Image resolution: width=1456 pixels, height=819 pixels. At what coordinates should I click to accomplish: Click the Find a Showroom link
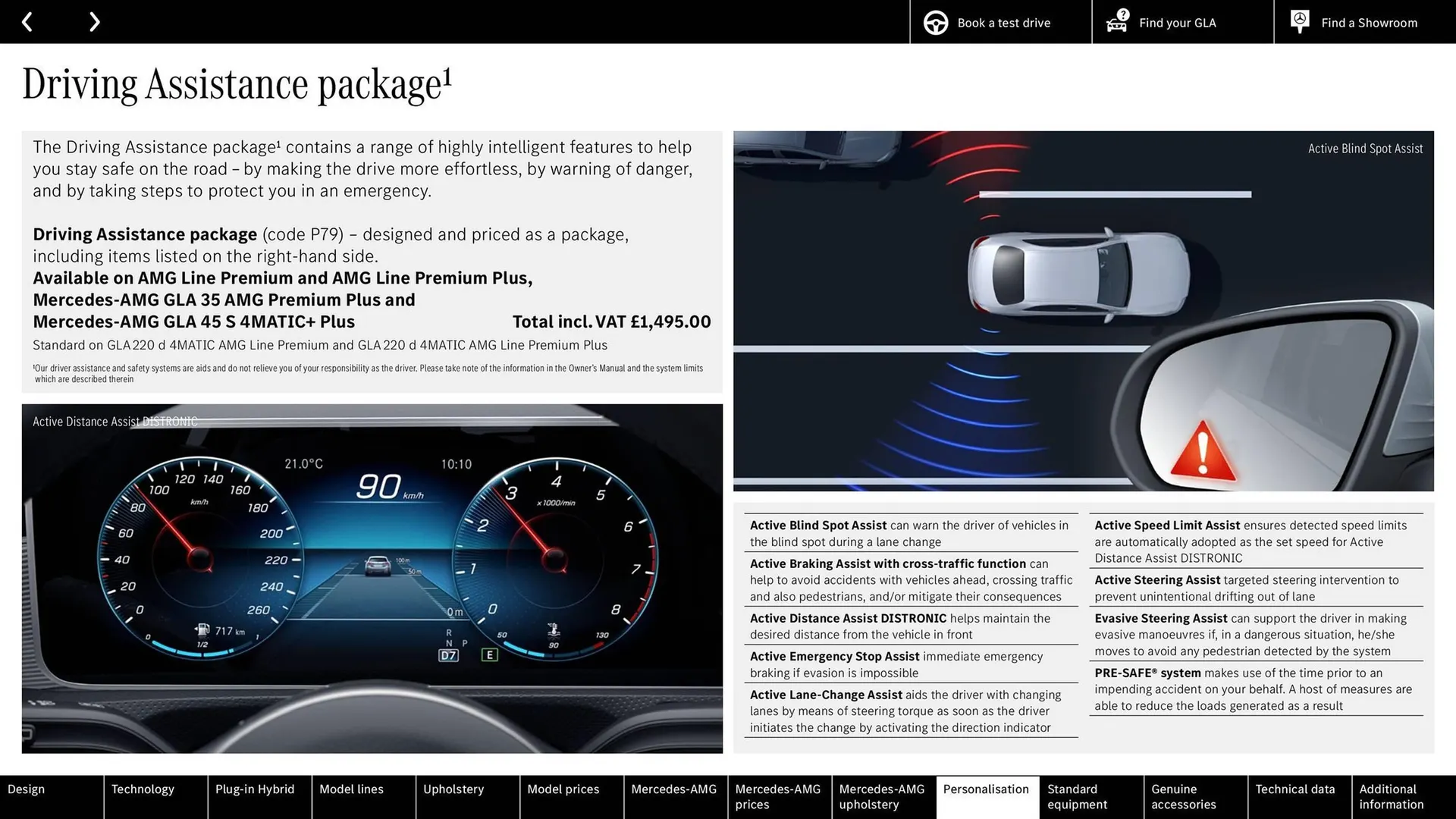pos(1369,23)
